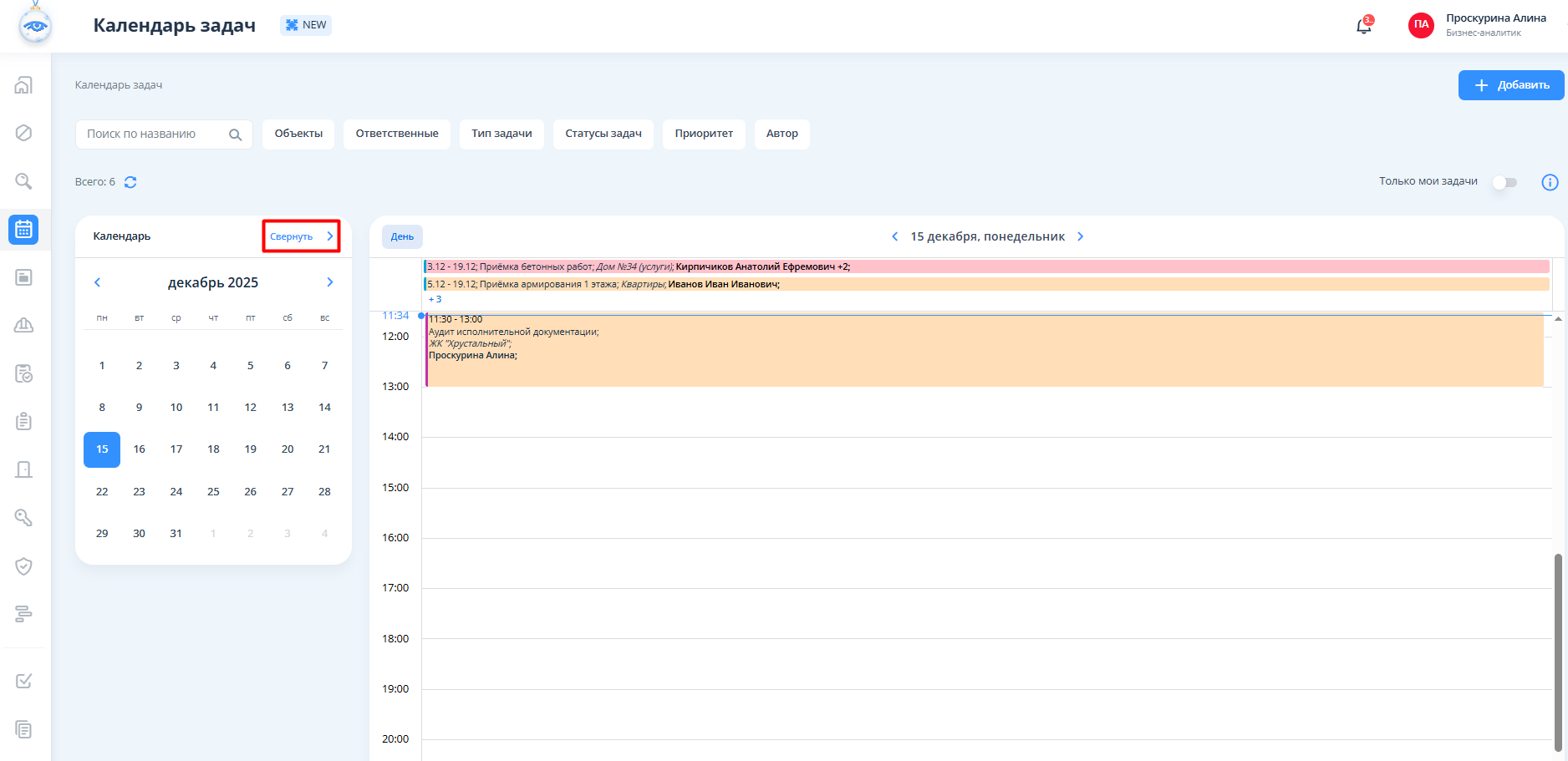
Task: Click the key icon in sidebar
Action: (x=23, y=518)
